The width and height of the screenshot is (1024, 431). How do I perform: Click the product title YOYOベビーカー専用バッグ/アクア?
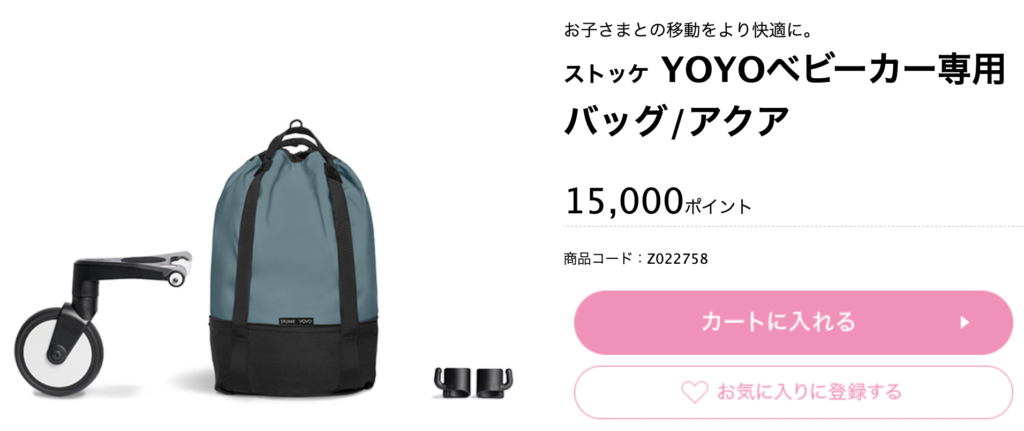click(x=785, y=99)
